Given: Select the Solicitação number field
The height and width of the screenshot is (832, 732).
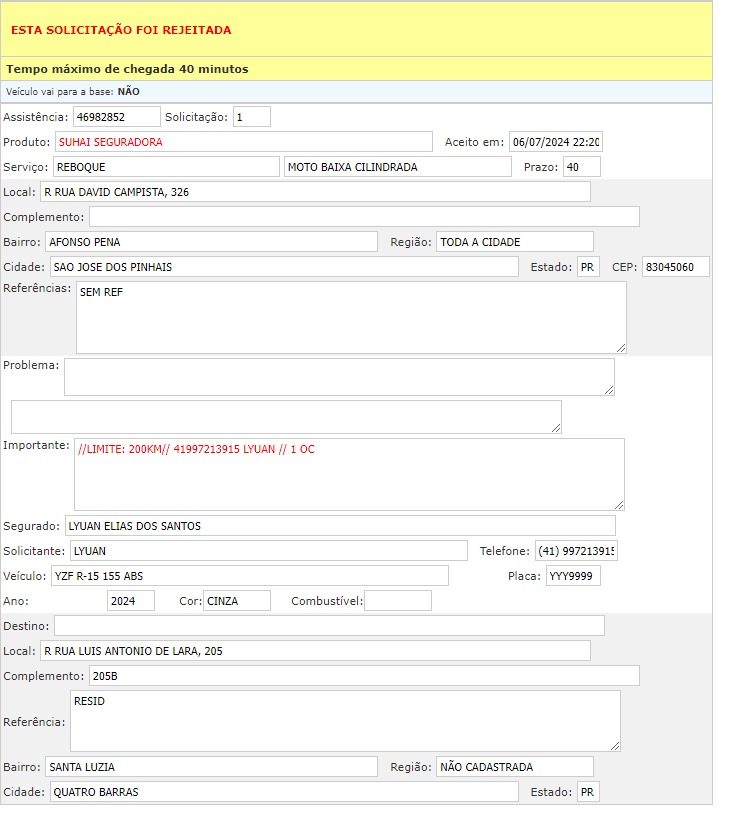Looking at the screenshot, I should [x=252, y=117].
